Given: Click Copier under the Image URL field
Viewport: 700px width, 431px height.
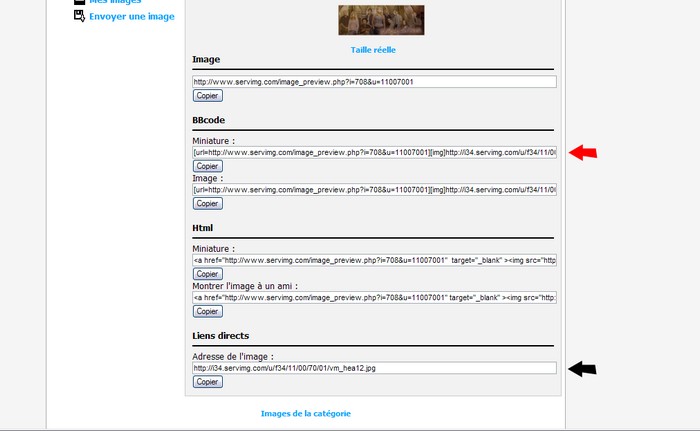Looking at the screenshot, I should click(208, 96).
